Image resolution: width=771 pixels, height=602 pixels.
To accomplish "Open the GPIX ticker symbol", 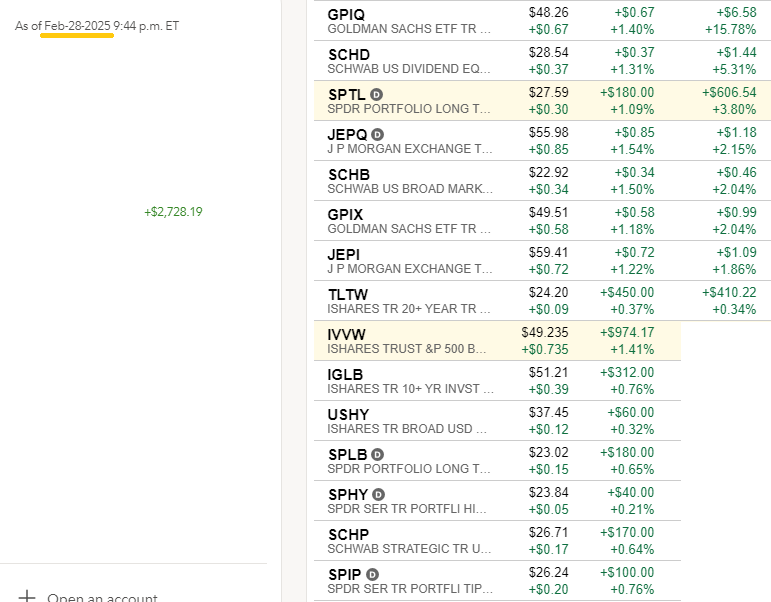I will point(345,214).
